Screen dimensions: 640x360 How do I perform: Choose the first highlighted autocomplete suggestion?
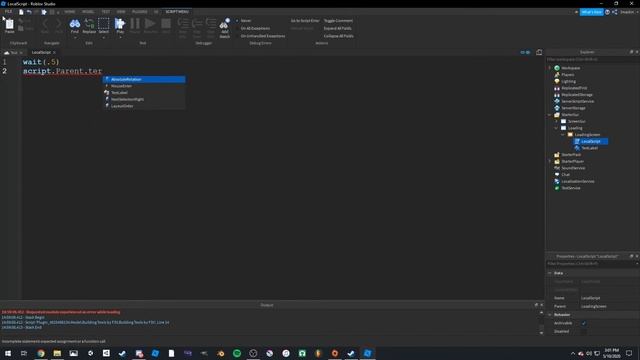coord(144,80)
